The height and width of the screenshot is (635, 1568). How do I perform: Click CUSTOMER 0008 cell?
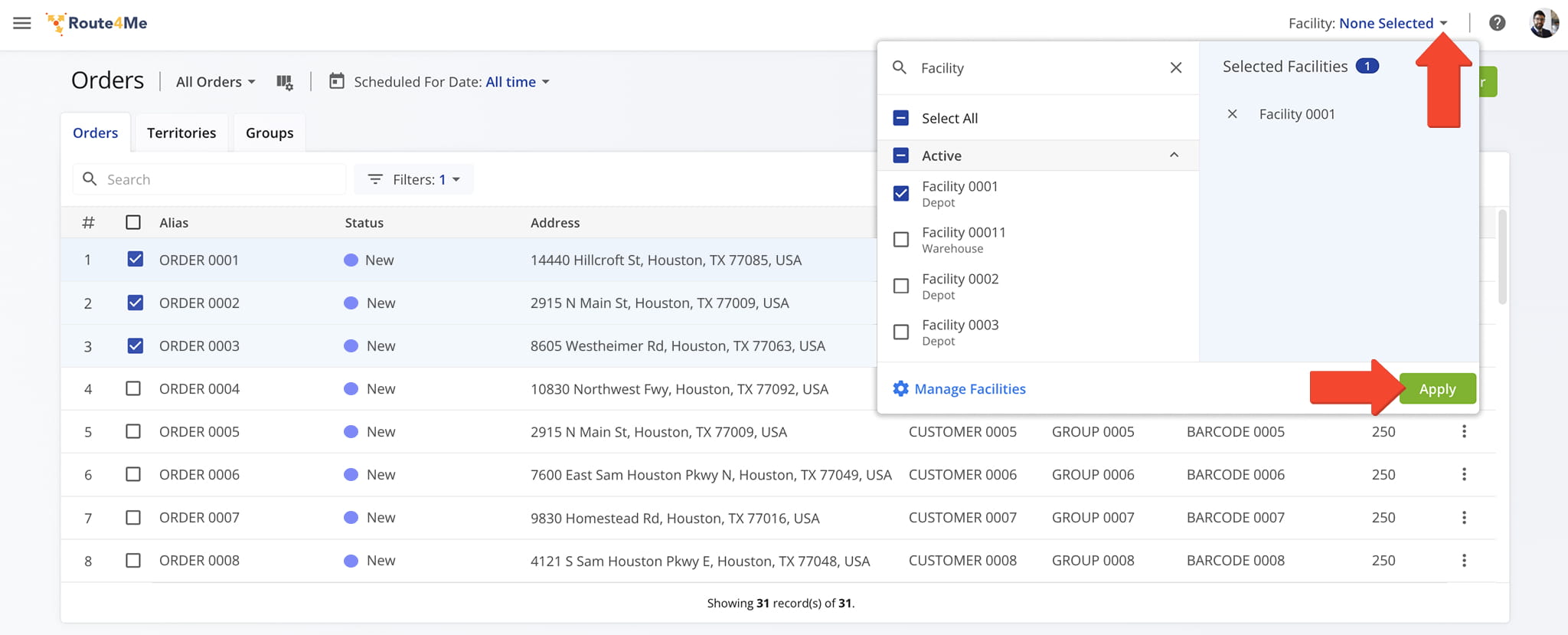962,560
